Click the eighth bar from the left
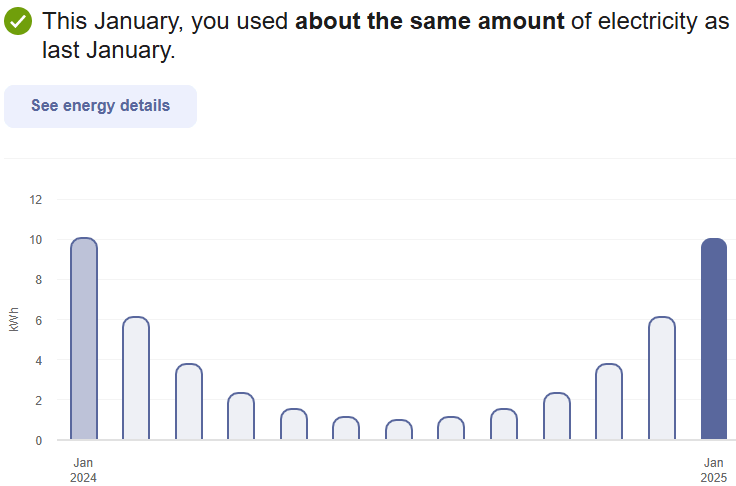 [451, 429]
